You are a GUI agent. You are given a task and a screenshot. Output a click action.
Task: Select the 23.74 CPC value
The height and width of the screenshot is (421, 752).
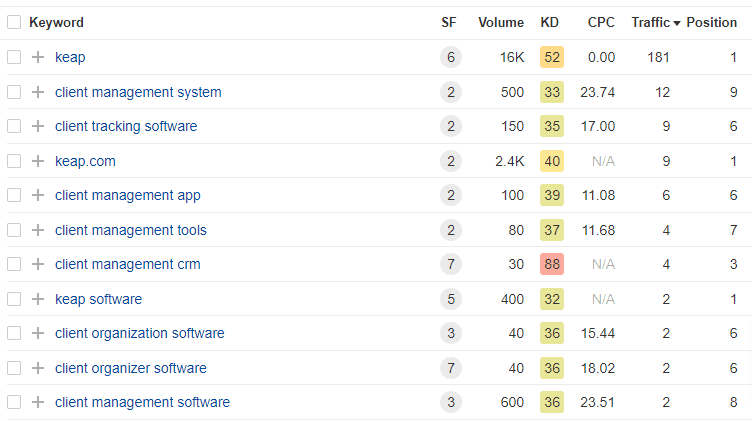pyautogui.click(x=598, y=92)
